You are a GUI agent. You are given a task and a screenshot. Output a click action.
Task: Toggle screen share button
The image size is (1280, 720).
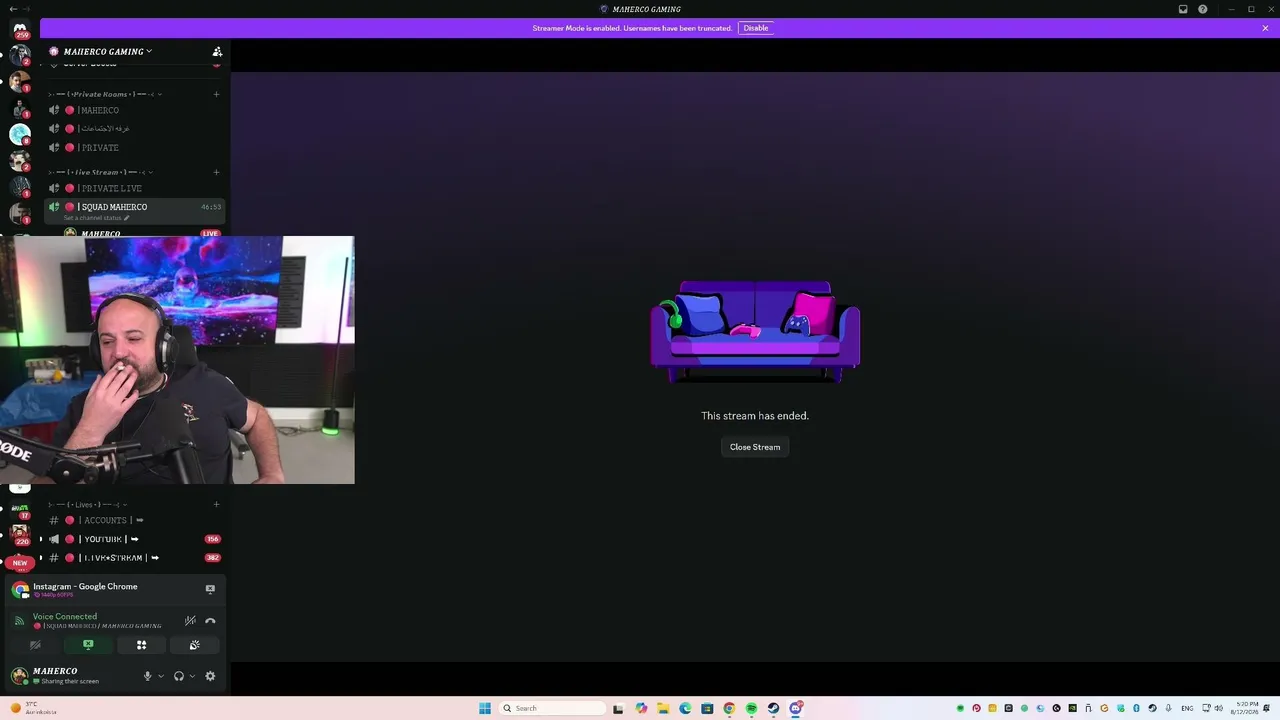pos(88,645)
